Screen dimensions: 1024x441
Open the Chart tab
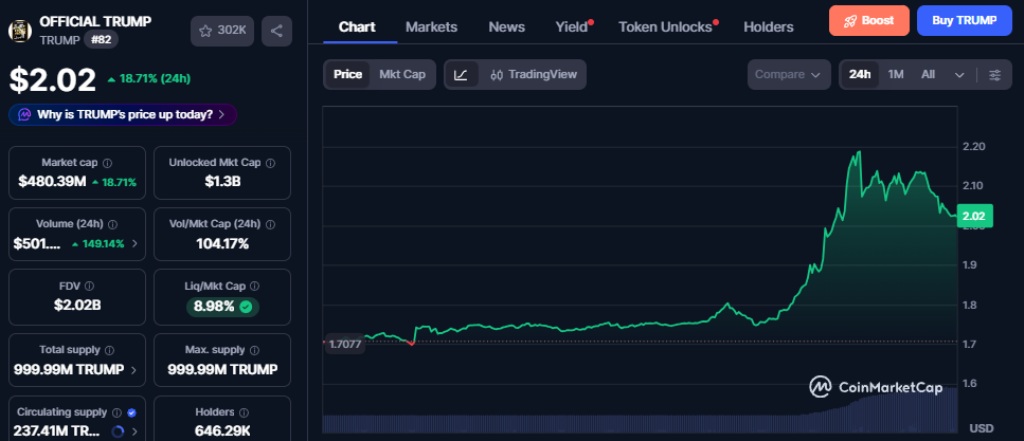point(357,27)
